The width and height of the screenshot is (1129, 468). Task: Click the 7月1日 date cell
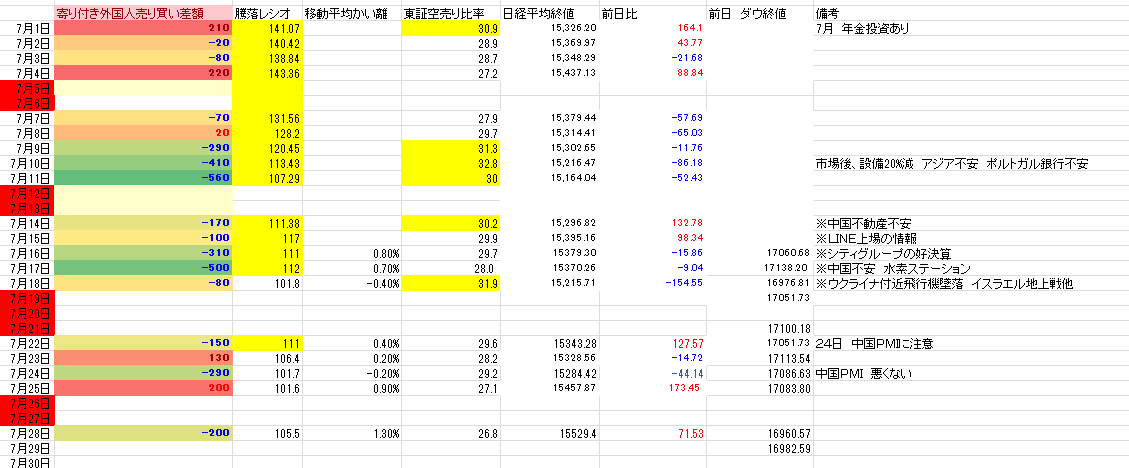coord(28,29)
